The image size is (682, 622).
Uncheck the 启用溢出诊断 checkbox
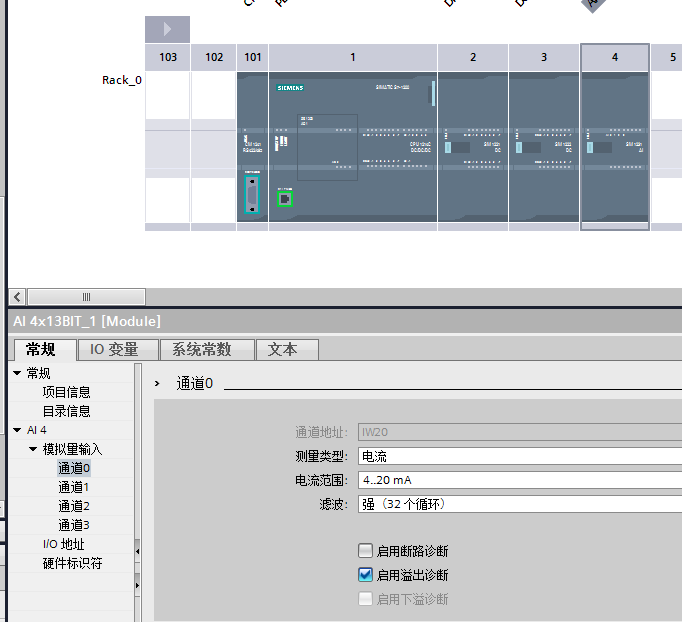[365, 575]
